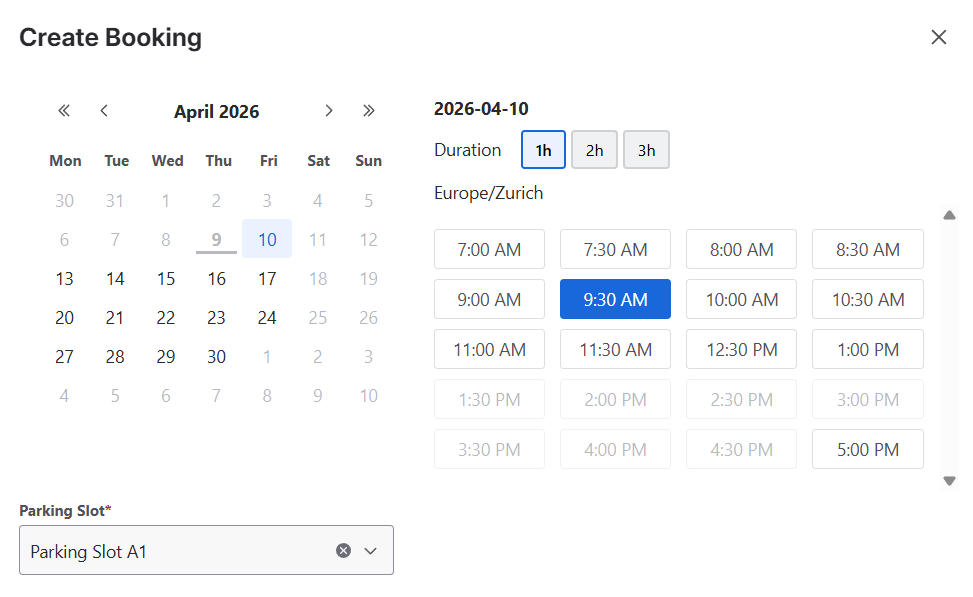Choose the 5:00 PM time slot
Screen dimensions: 973x597
tap(867, 450)
